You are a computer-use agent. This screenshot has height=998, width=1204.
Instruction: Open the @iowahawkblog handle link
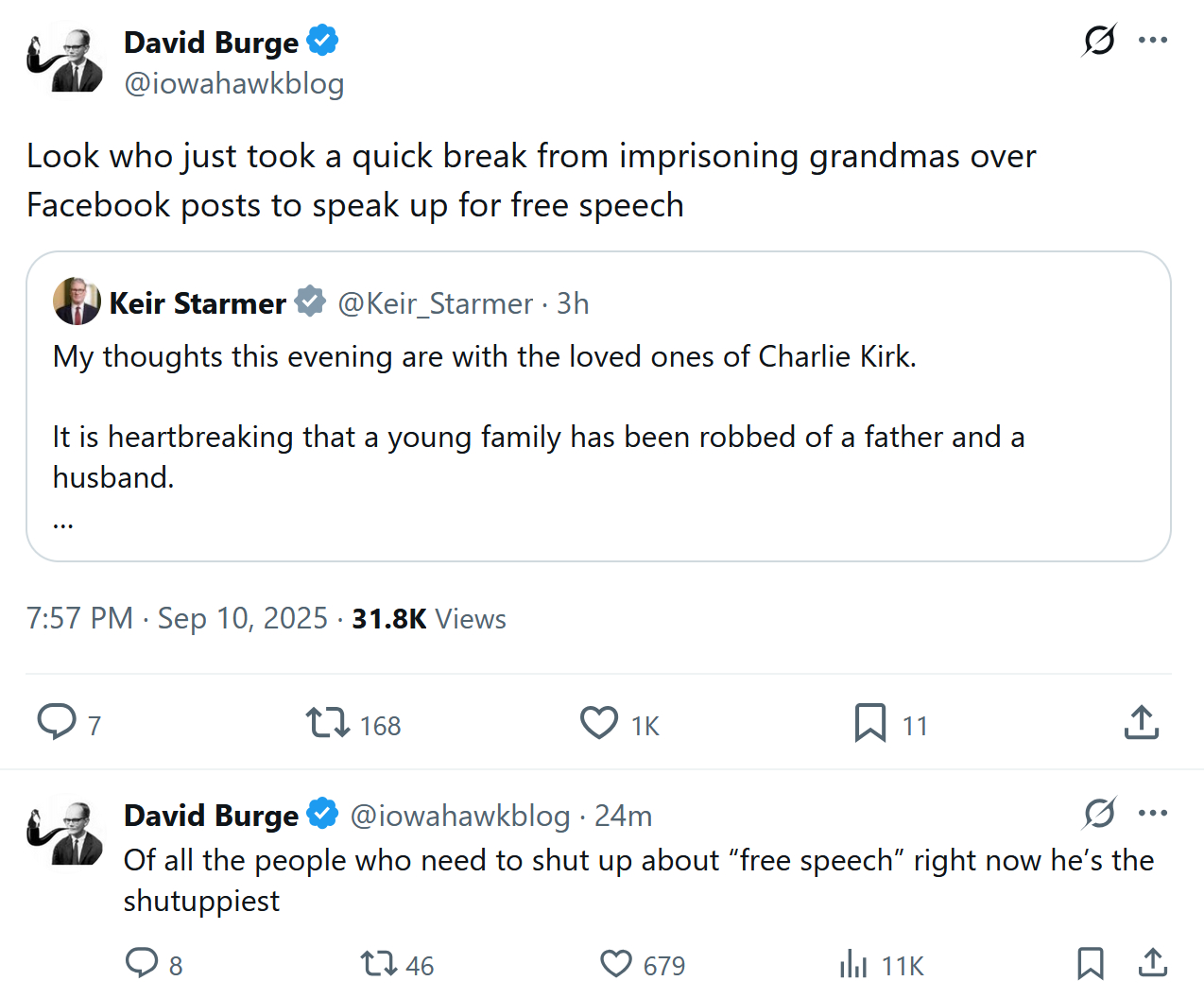234,83
